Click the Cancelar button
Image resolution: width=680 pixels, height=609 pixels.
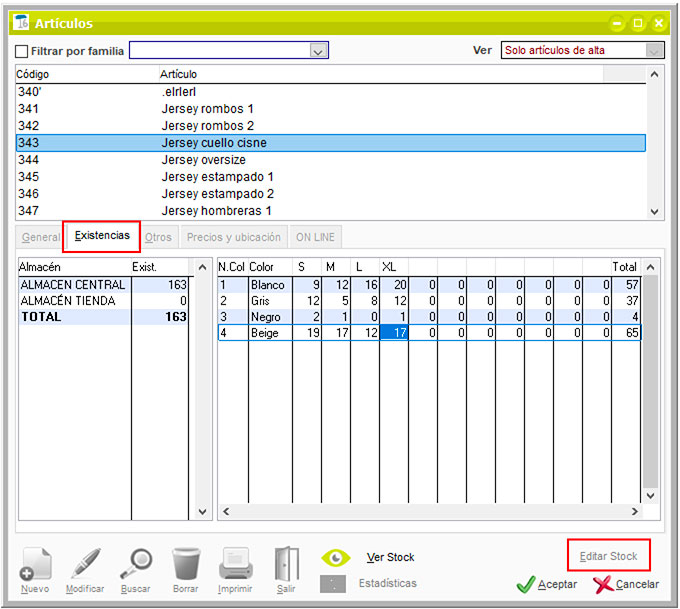click(626, 584)
